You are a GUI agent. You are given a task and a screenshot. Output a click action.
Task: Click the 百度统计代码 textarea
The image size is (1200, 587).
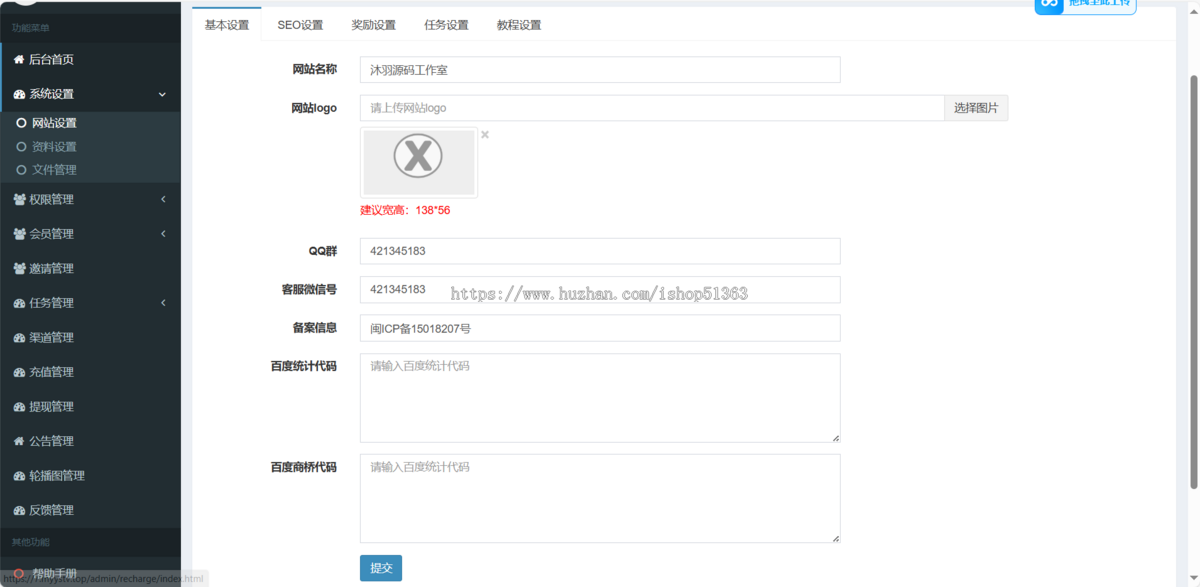tap(600, 398)
